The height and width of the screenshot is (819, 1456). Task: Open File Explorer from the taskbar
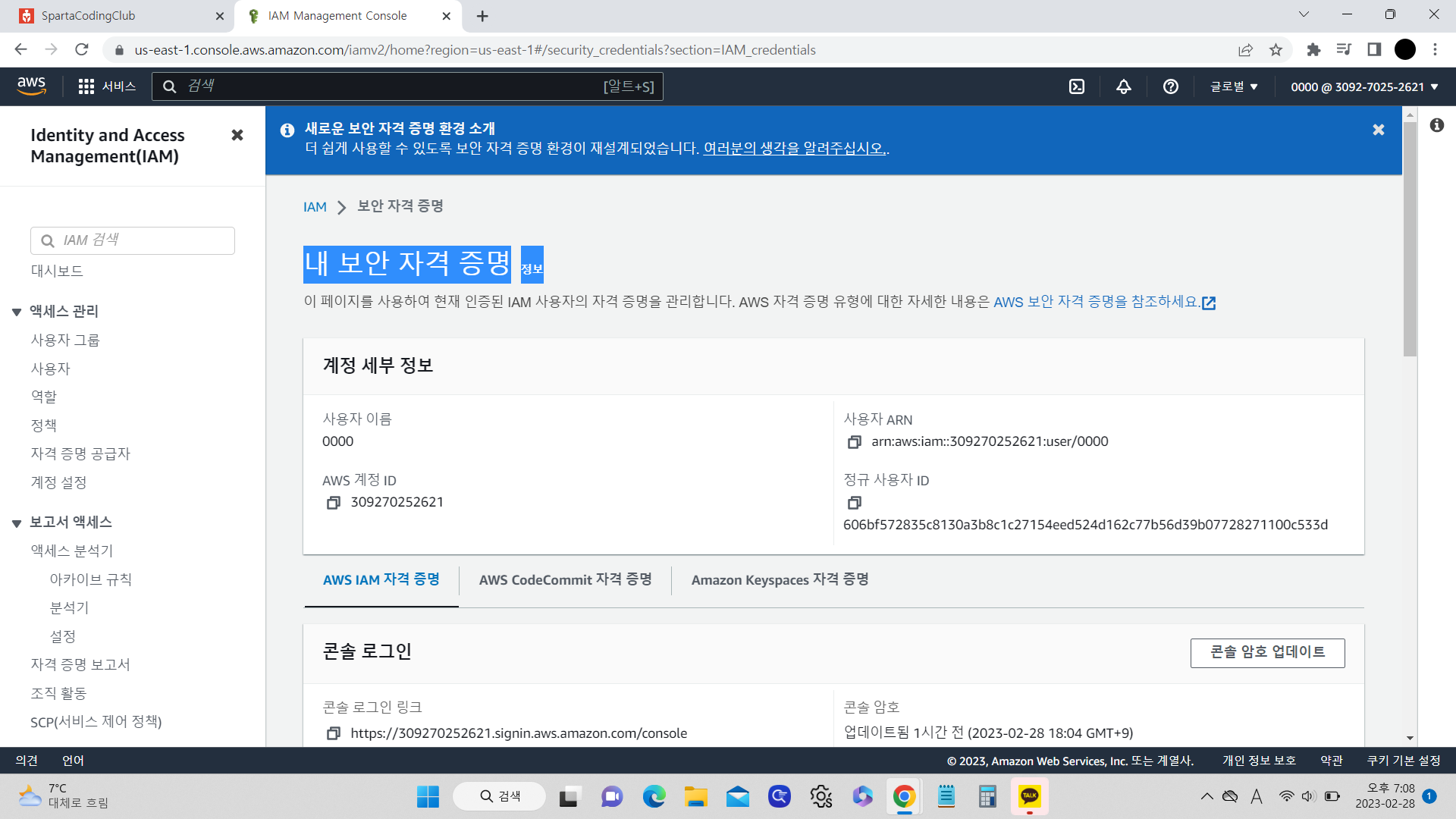[695, 796]
